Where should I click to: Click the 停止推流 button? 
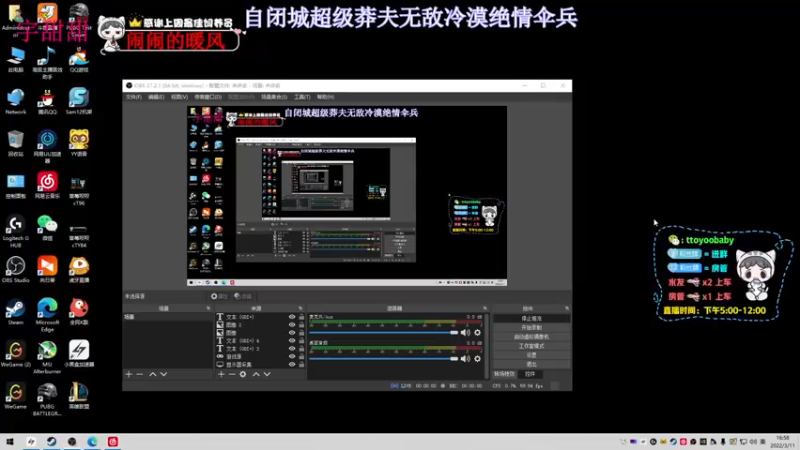tap(531, 318)
